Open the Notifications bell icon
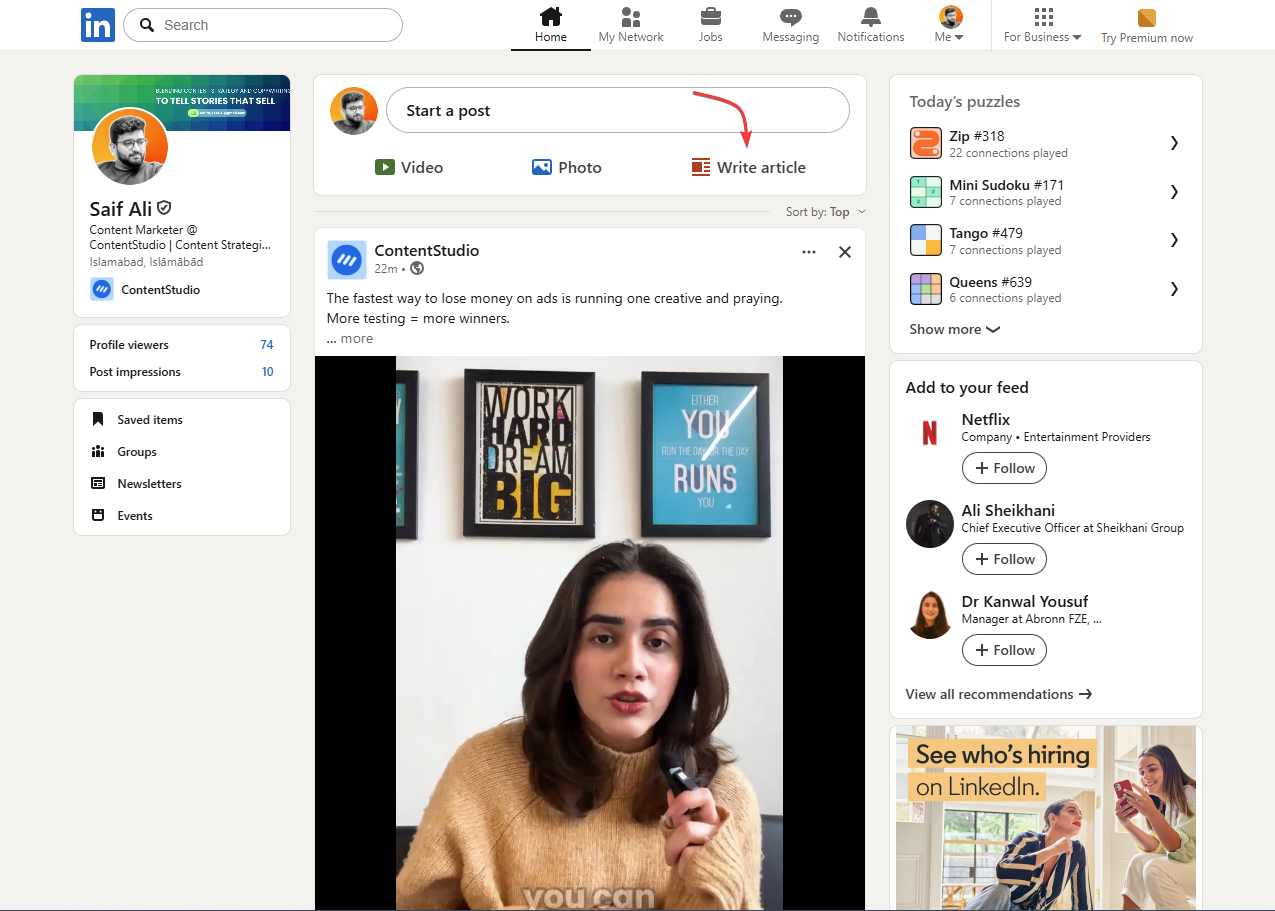This screenshot has height=911, width=1275. click(870, 18)
